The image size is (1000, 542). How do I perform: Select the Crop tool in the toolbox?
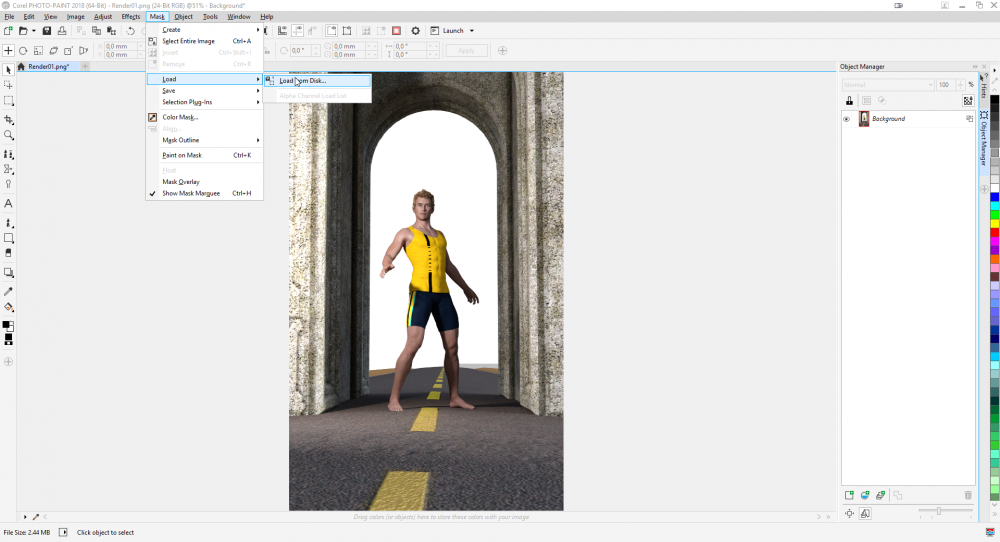point(8,119)
